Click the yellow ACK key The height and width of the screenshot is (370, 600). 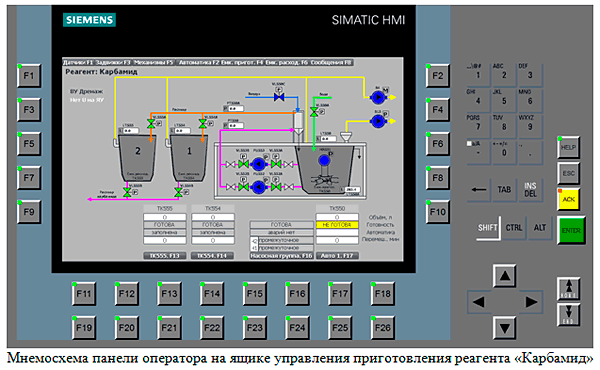click(568, 199)
